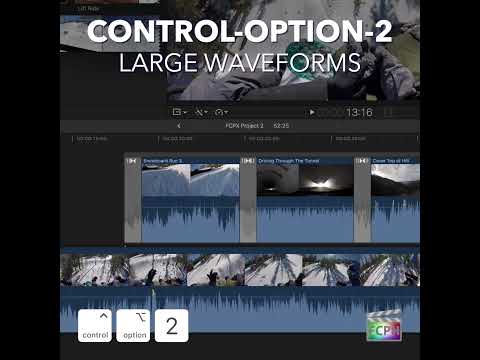Go back in timeline history arrow
This screenshot has width=480, height=360.
(x=179, y=126)
